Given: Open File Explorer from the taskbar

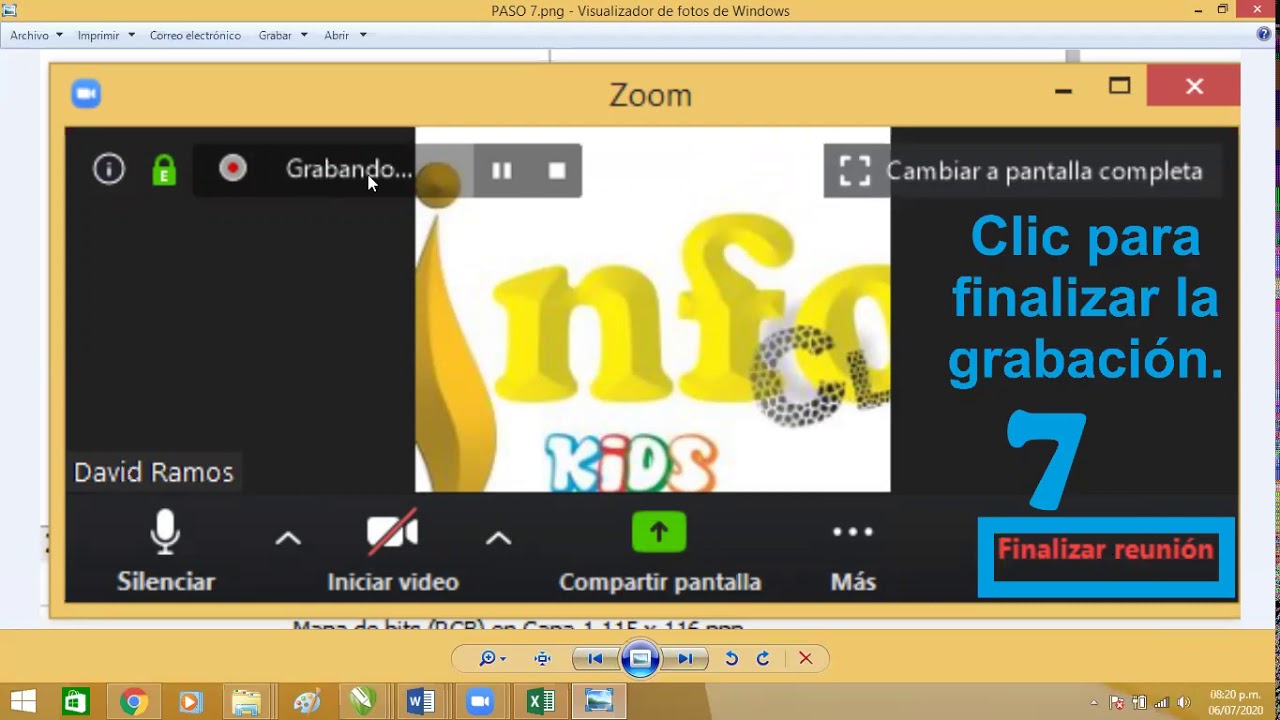Looking at the screenshot, I should [x=246, y=702].
